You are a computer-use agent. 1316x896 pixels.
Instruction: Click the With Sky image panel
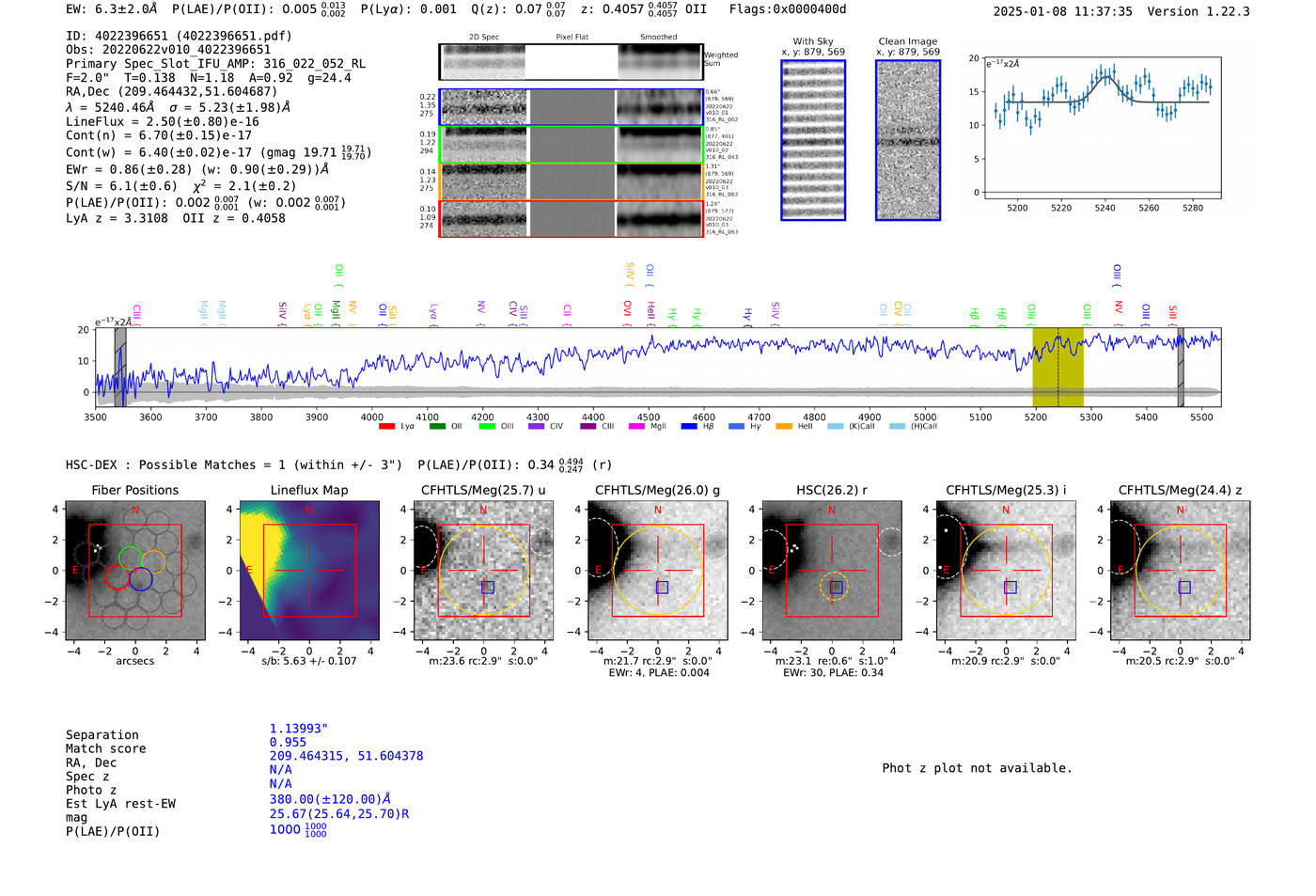(813, 140)
